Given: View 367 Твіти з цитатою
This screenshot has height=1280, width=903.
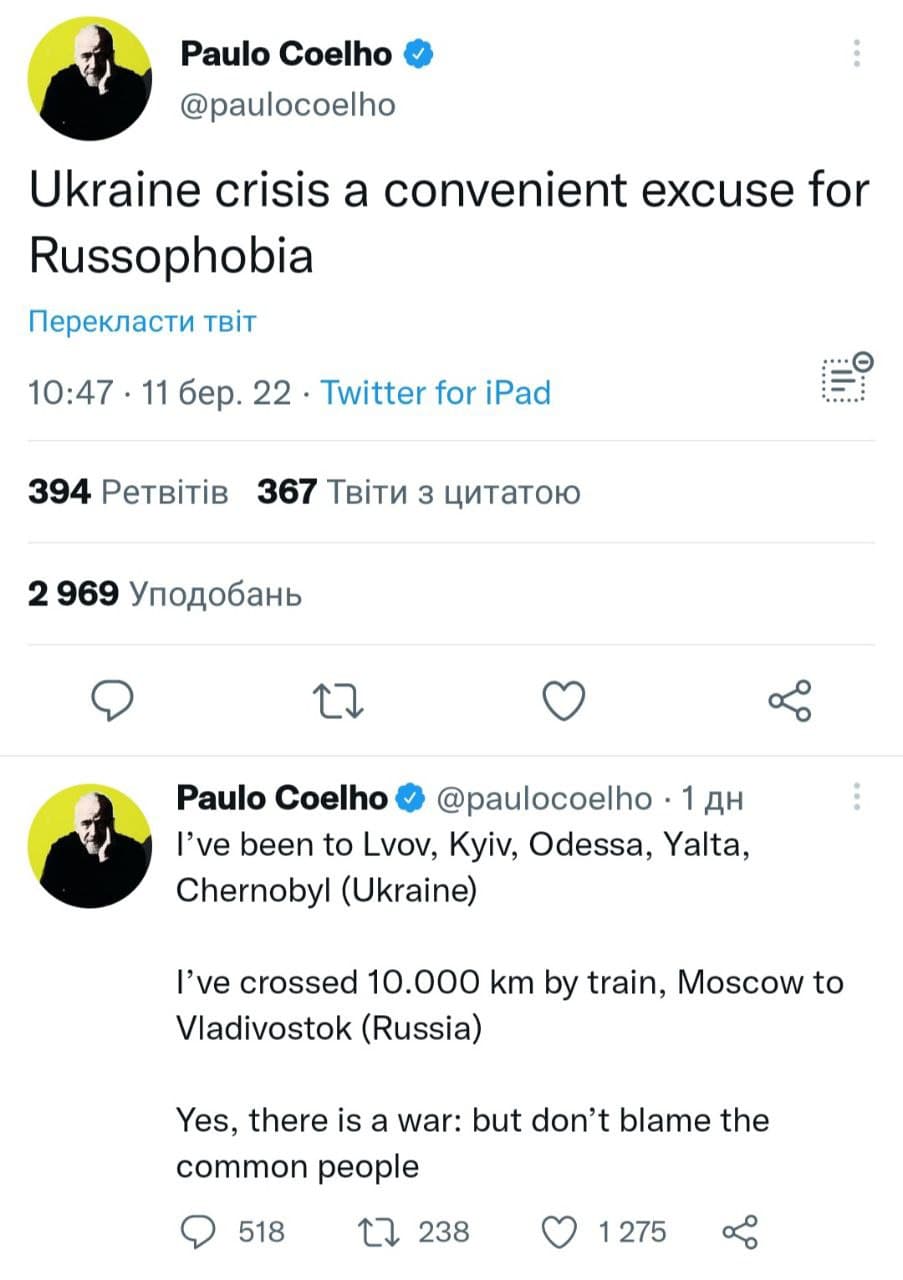Looking at the screenshot, I should [x=418, y=492].
